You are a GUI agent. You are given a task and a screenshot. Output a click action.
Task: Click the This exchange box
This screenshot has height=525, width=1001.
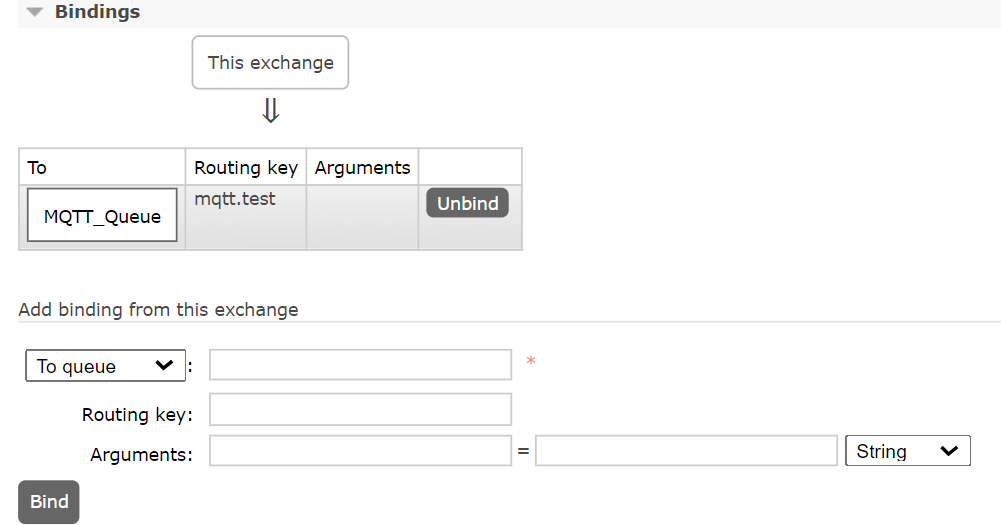(270, 63)
